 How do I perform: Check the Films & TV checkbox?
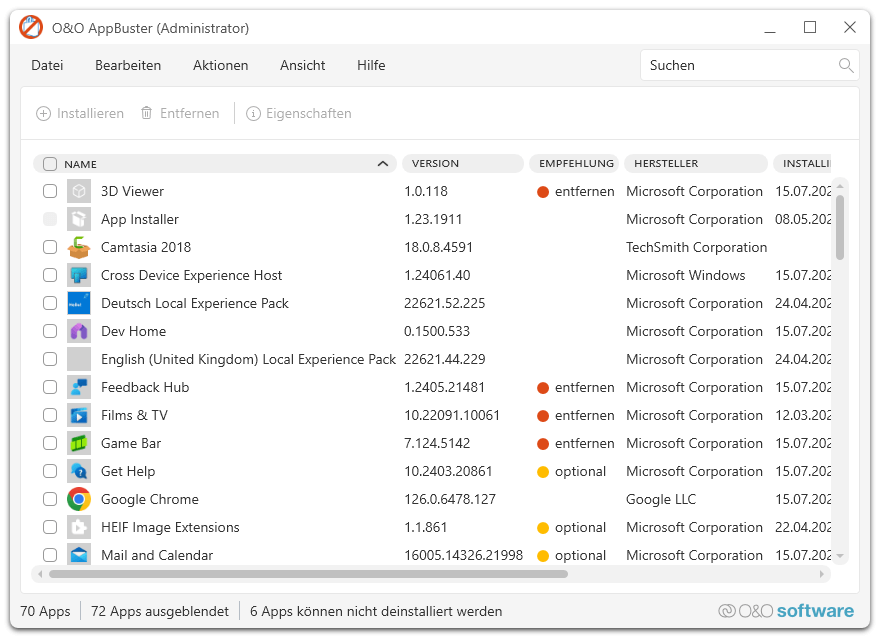50,415
